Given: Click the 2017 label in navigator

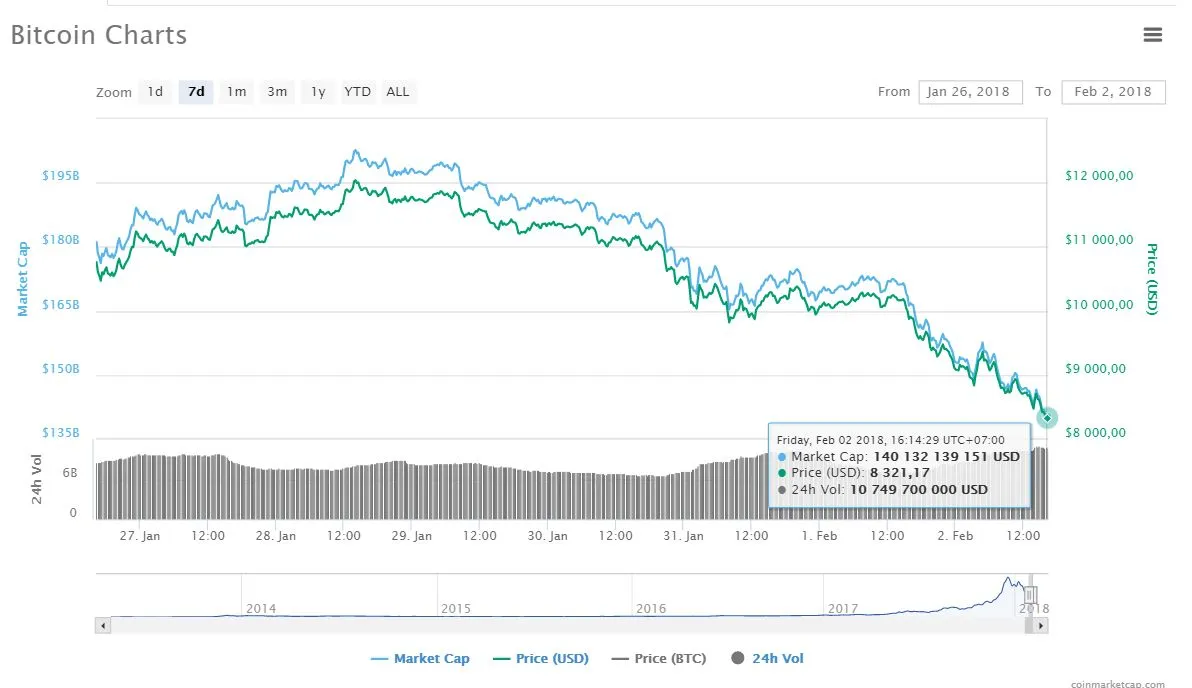Looking at the screenshot, I should [842, 608].
